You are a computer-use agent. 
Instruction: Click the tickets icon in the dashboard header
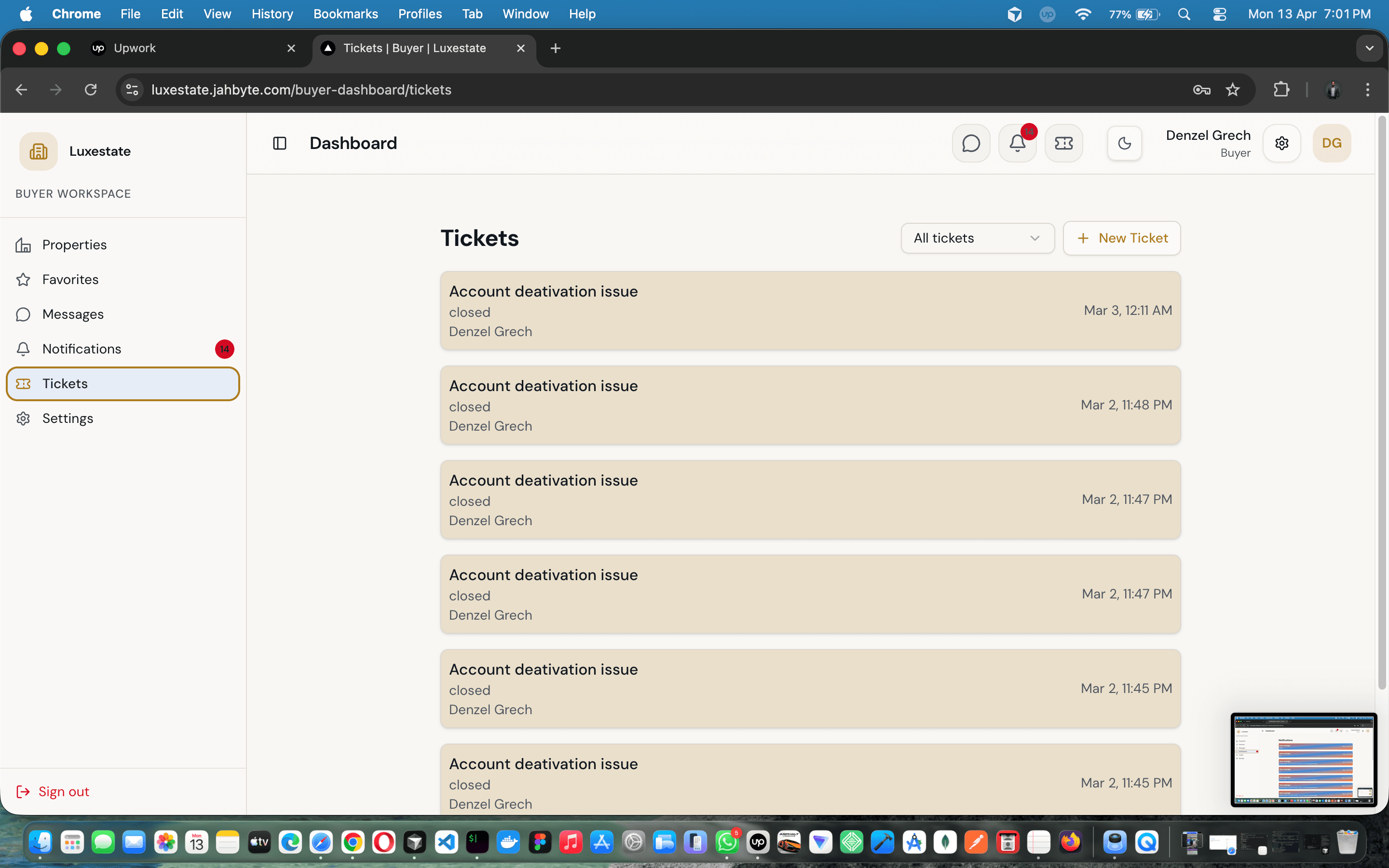1063,143
